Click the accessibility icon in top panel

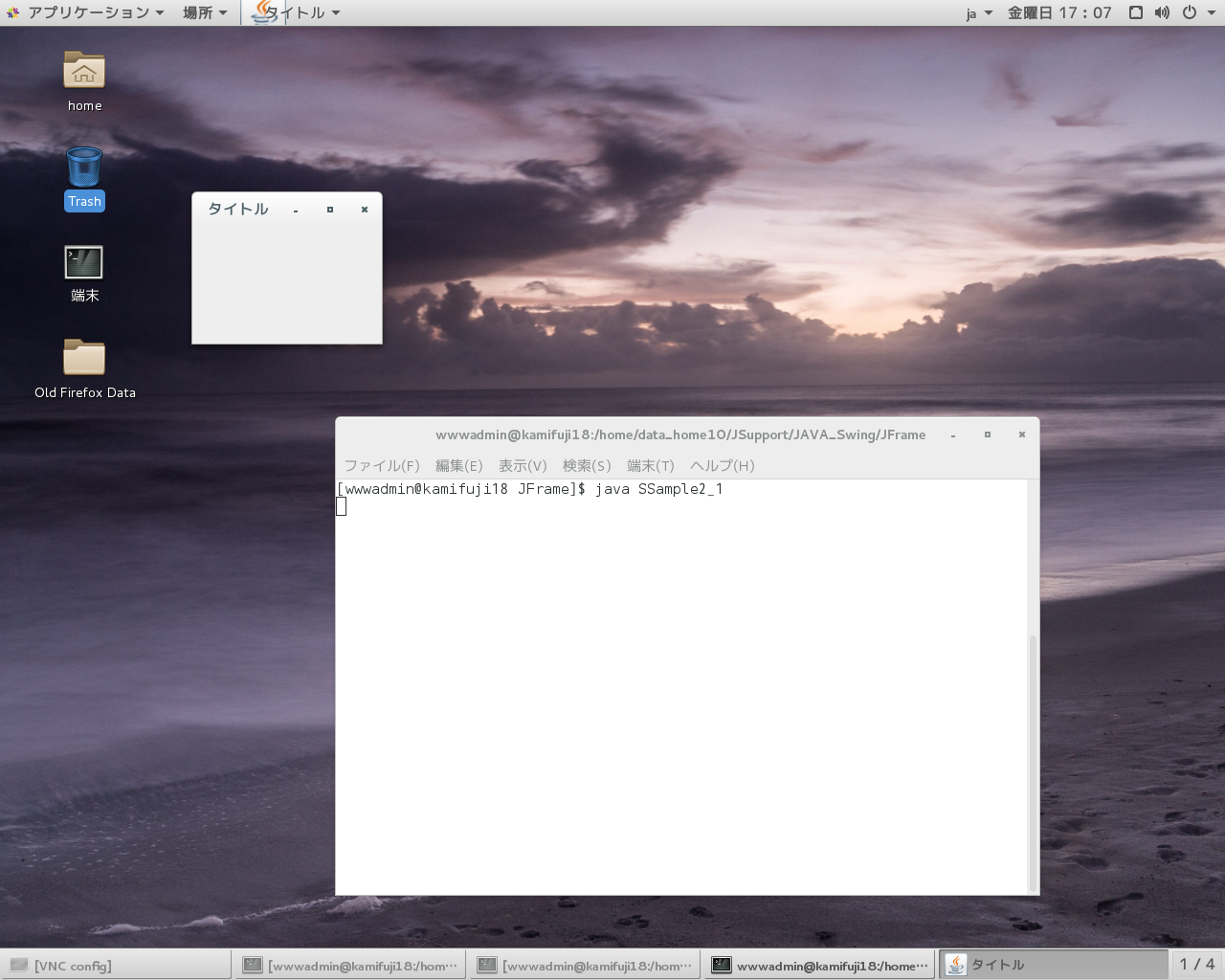tap(1135, 12)
